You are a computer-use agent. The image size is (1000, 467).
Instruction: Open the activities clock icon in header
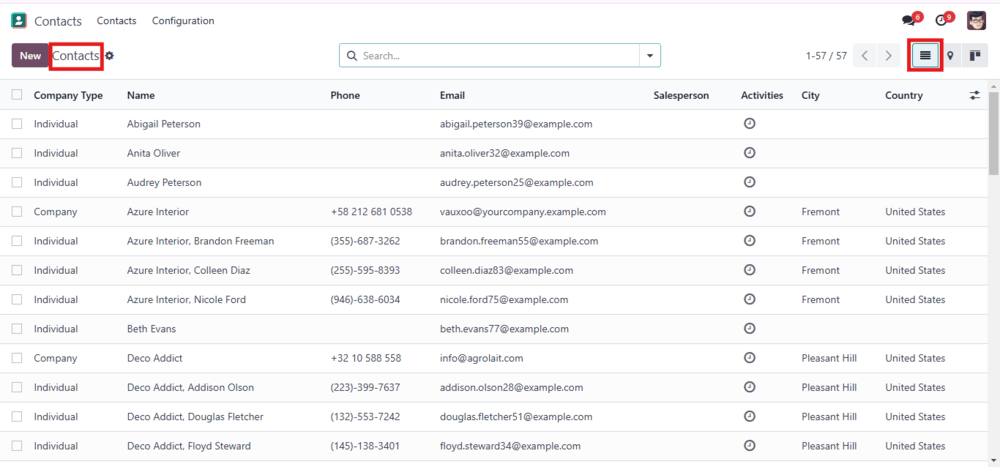pos(941,21)
